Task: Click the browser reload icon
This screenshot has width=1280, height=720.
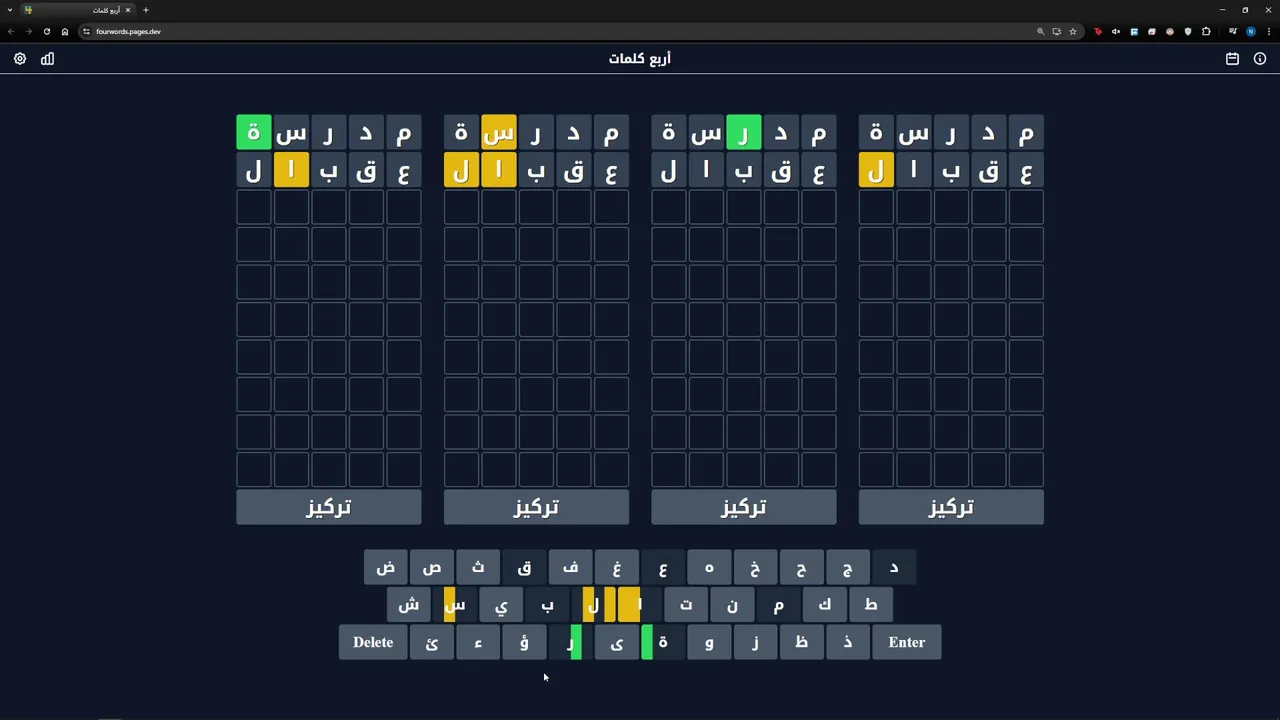Action: click(x=46, y=31)
